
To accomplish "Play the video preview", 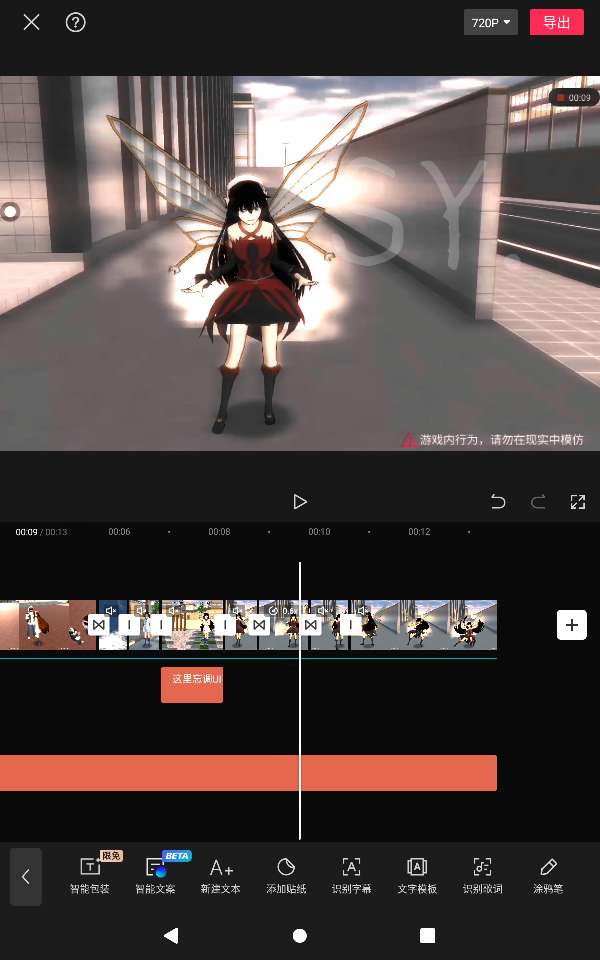I will point(299,502).
